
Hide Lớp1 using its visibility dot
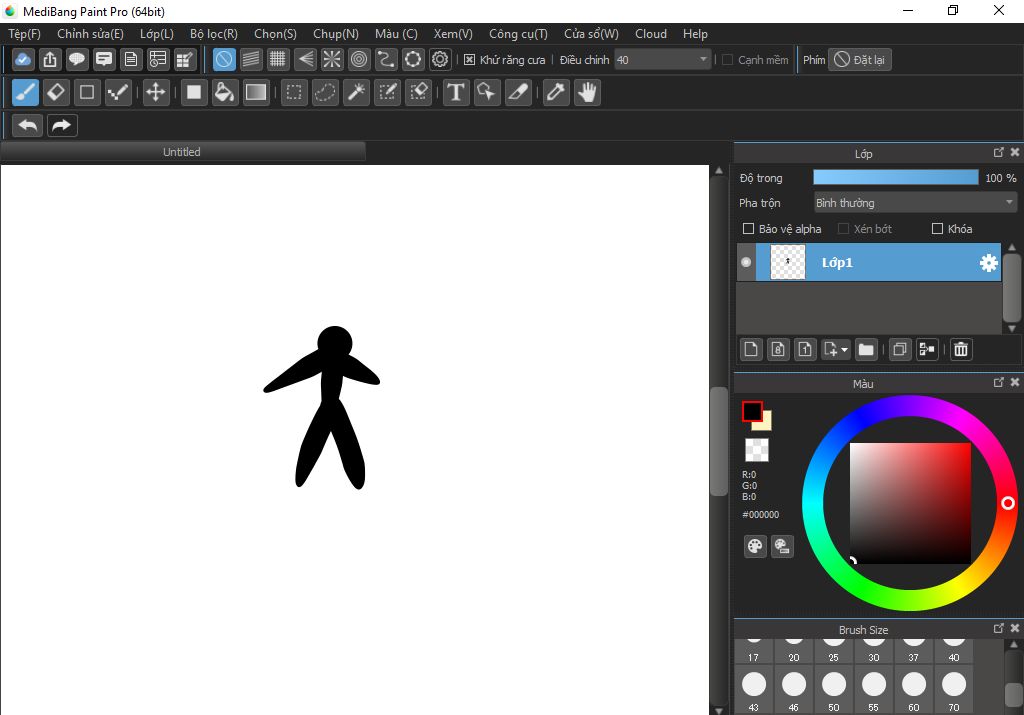746,263
